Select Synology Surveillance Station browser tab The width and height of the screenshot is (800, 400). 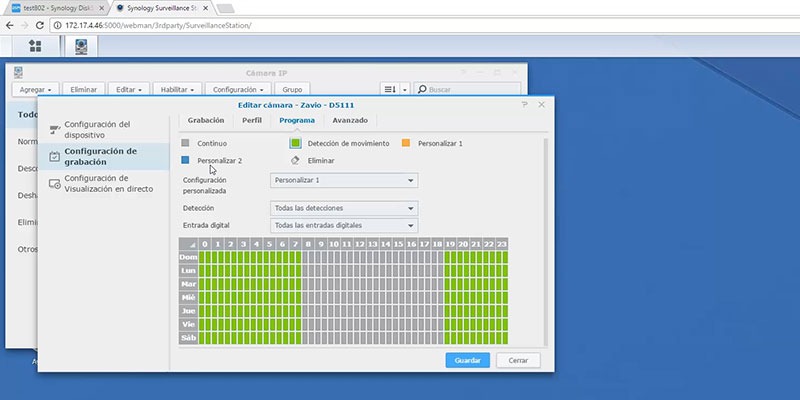pyautogui.click(x=160, y=8)
